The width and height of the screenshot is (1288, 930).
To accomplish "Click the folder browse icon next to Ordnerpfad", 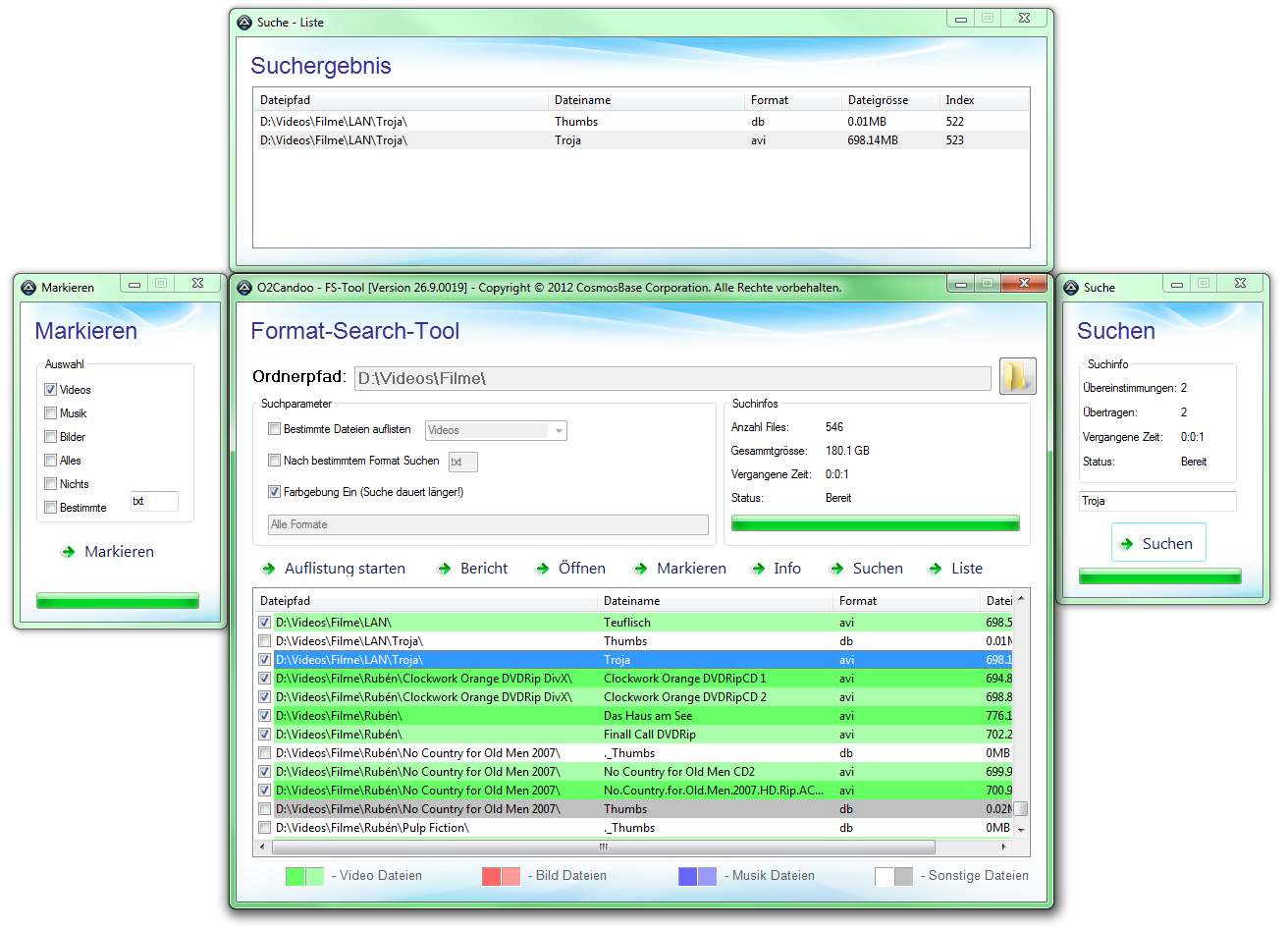I will 1017,376.
